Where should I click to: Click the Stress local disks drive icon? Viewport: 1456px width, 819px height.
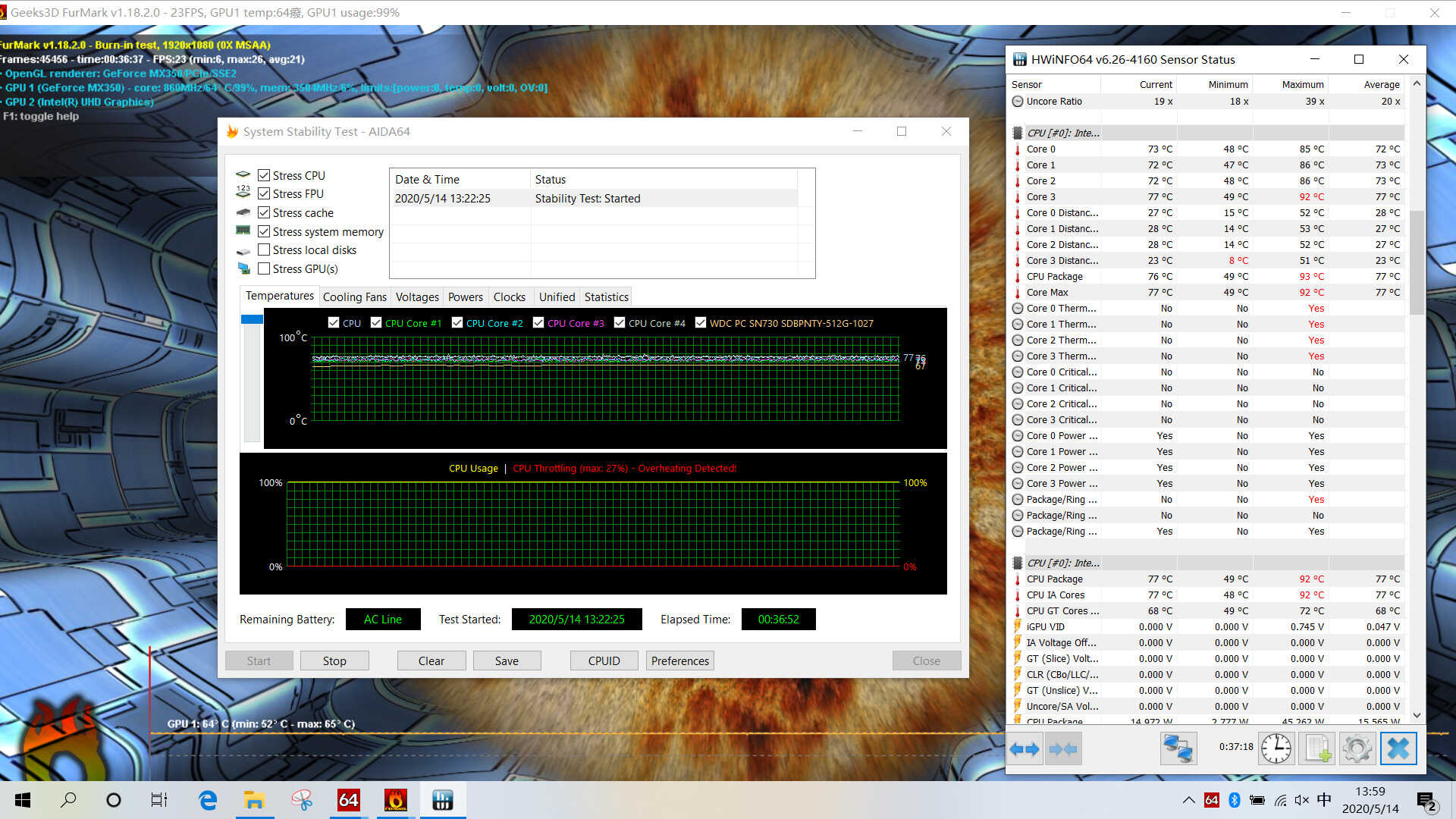point(243,251)
